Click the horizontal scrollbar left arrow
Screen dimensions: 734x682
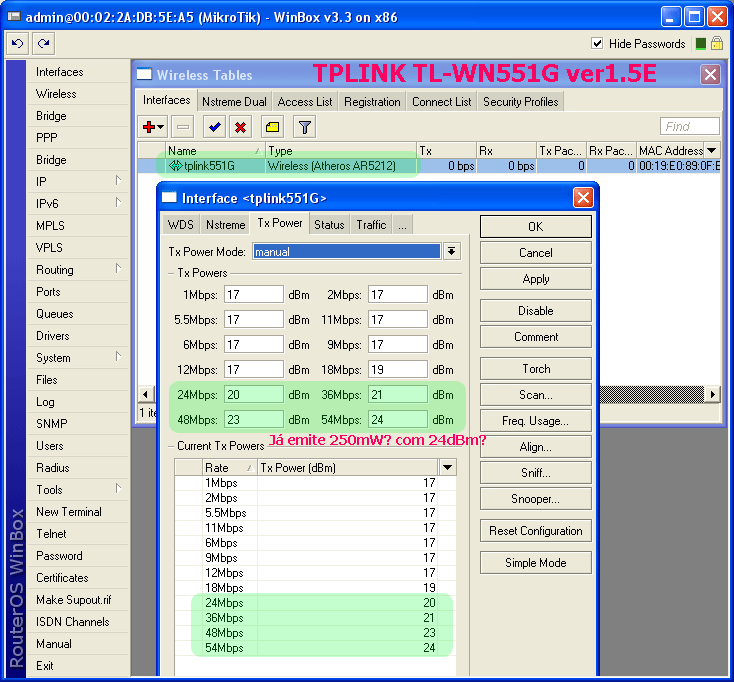pyautogui.click(x=146, y=395)
